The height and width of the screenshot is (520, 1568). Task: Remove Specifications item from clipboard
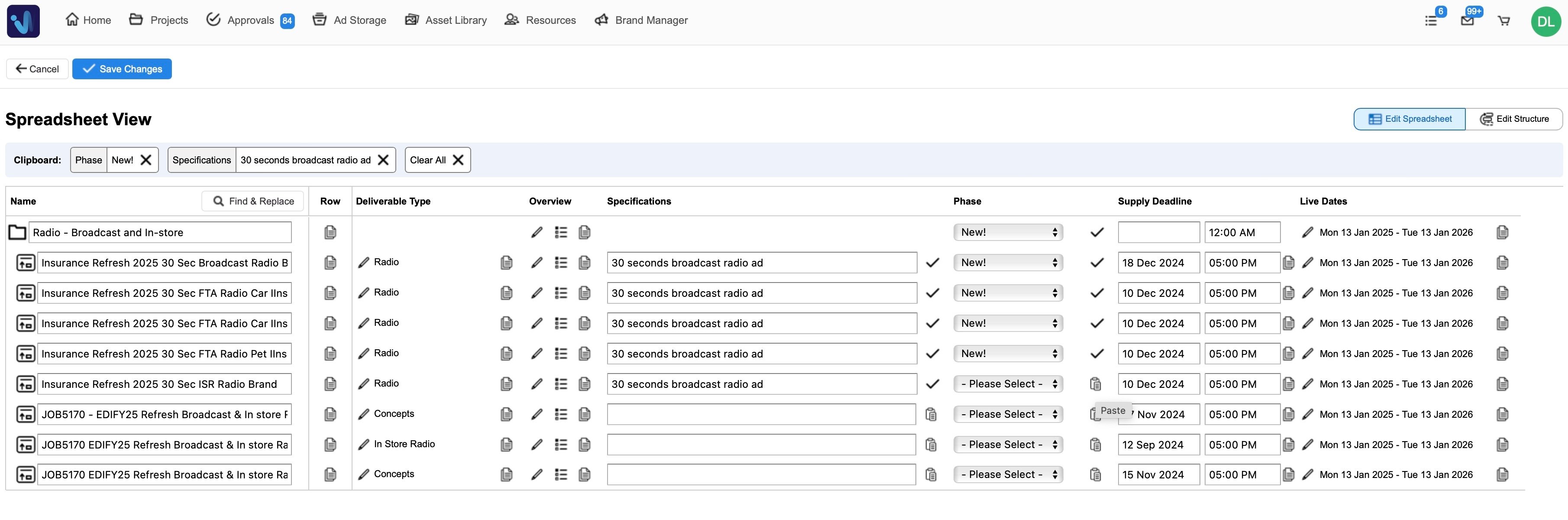383,160
